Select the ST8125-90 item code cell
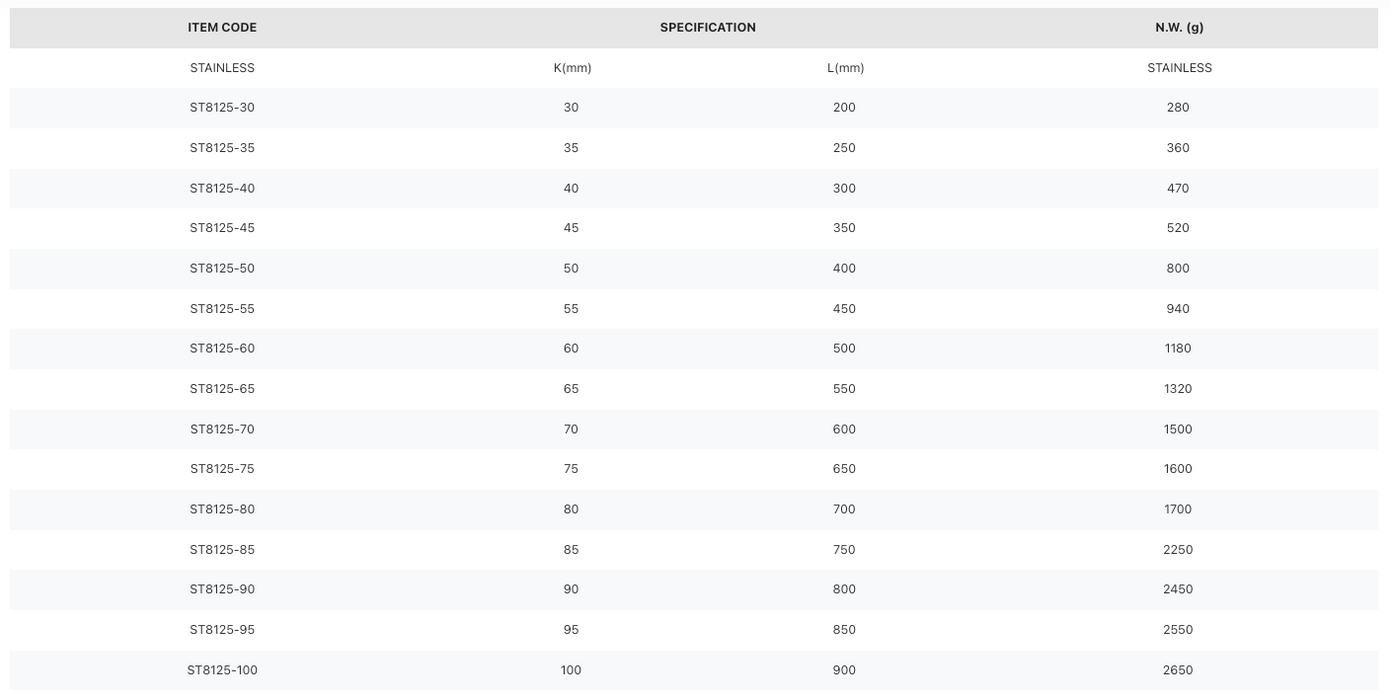 pyautogui.click(x=222, y=590)
